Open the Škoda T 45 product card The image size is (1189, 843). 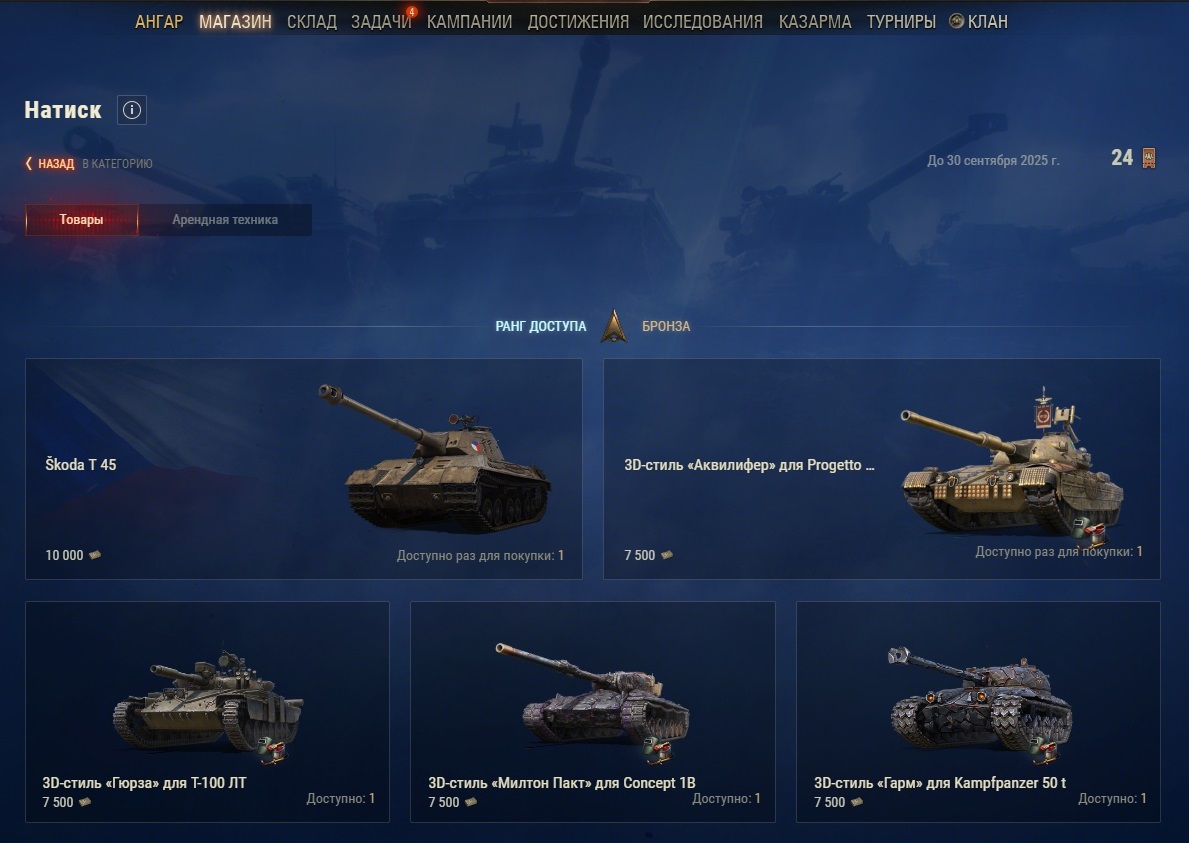coord(303,469)
